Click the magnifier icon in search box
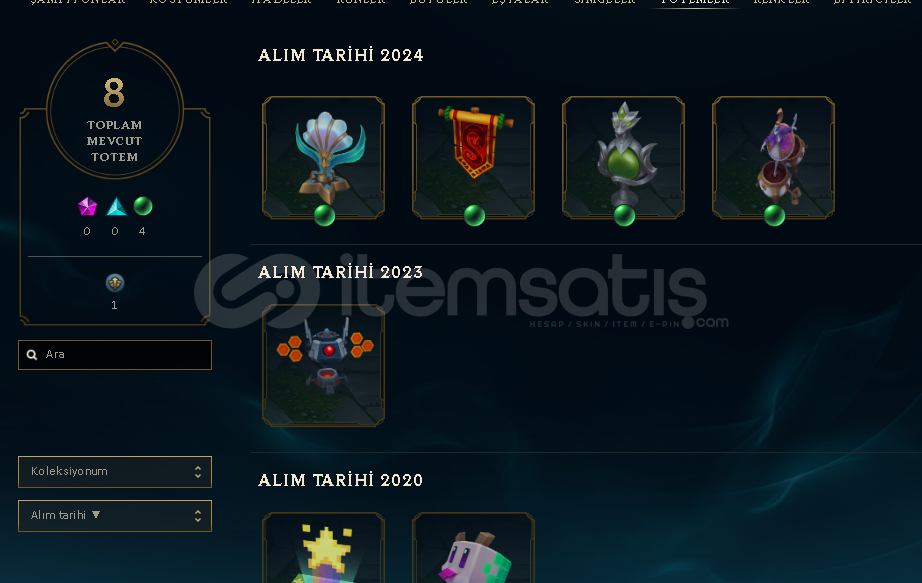The height and width of the screenshot is (583, 922). pyautogui.click(x=32, y=355)
